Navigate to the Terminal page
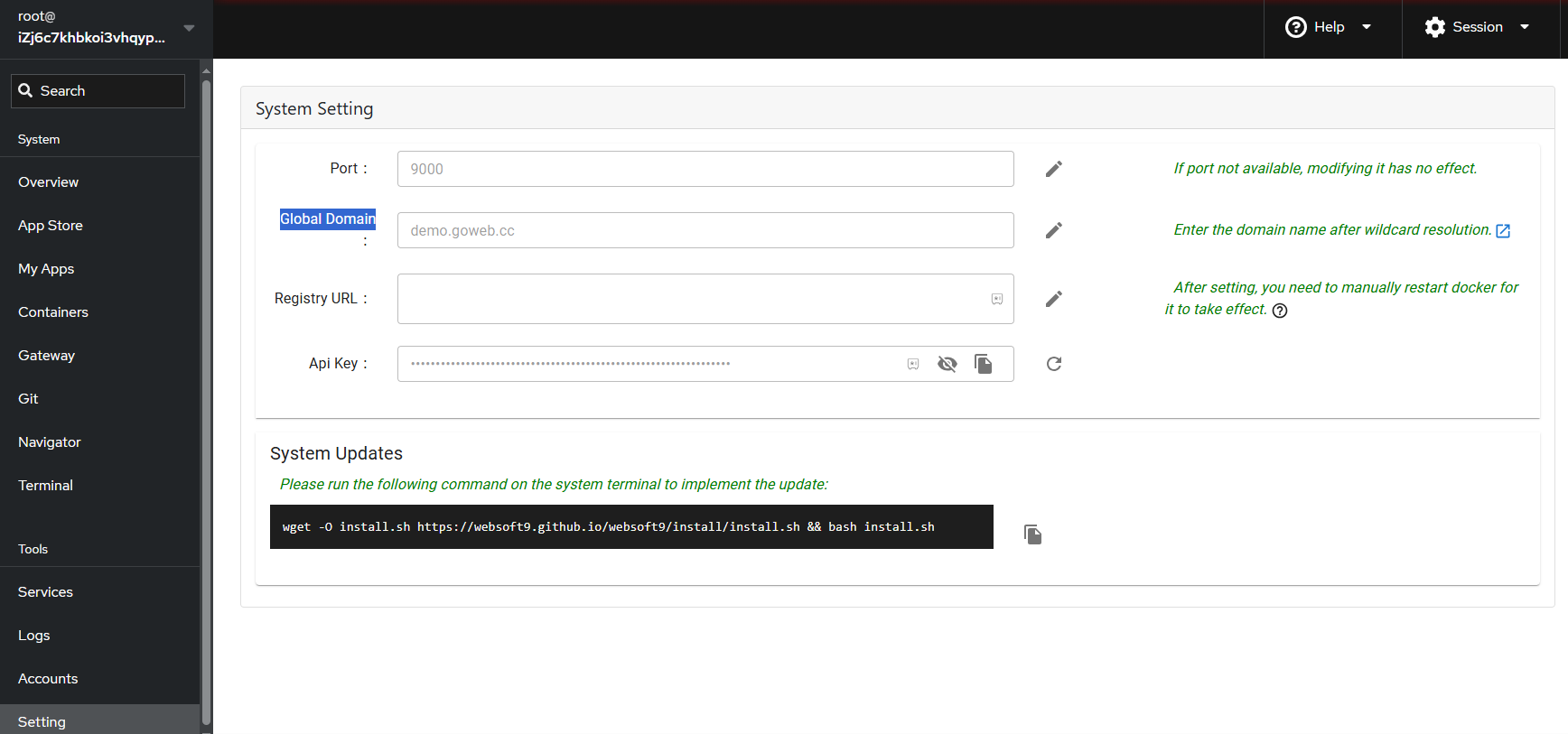 point(45,486)
